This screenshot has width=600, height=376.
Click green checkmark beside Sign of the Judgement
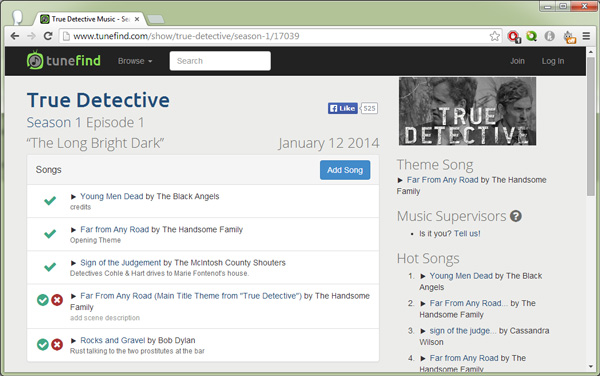[x=50, y=267]
